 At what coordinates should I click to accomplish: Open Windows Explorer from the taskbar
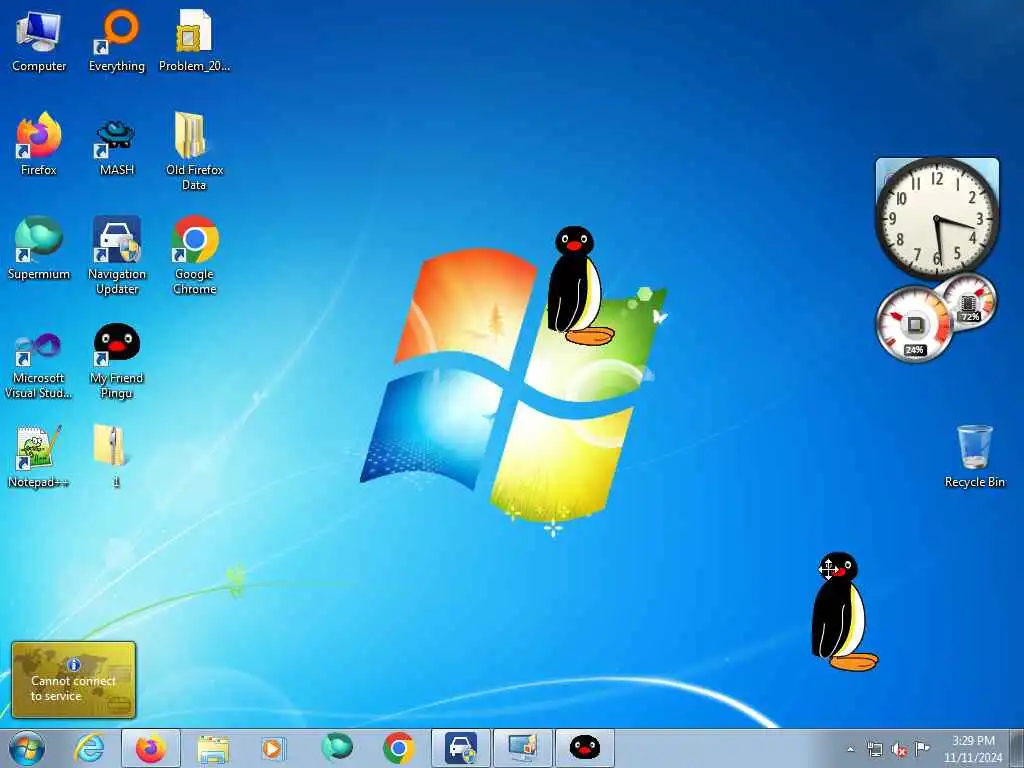pos(213,748)
